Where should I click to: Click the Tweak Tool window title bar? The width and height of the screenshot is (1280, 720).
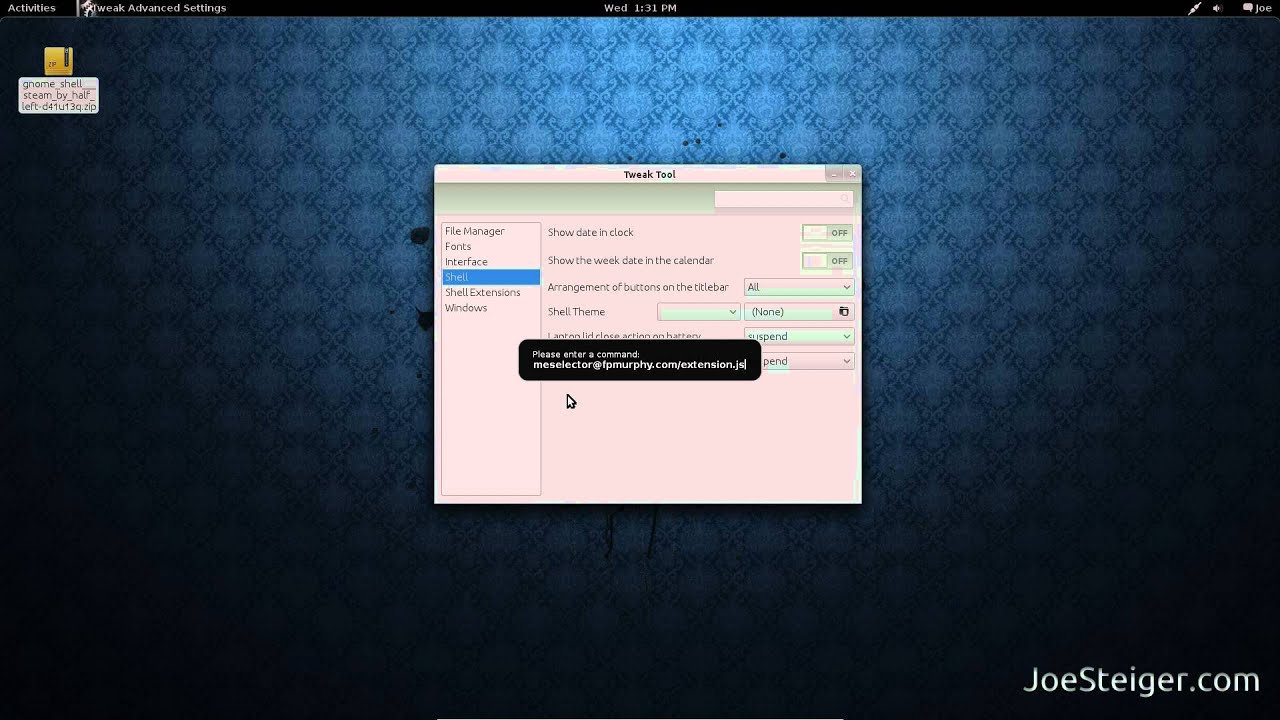[648, 174]
